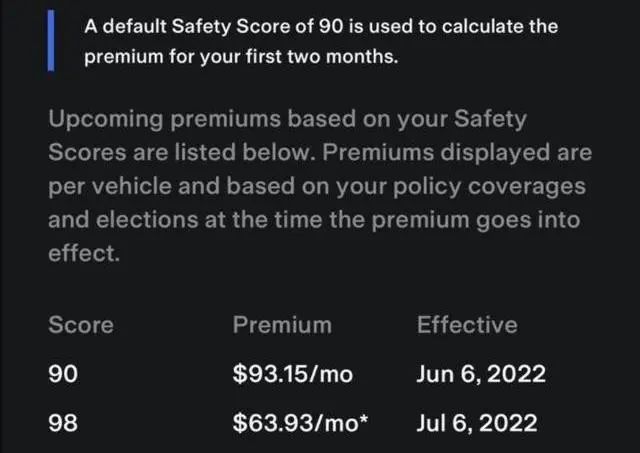
Task: Select score value 90
Action: pyautogui.click(x=63, y=374)
